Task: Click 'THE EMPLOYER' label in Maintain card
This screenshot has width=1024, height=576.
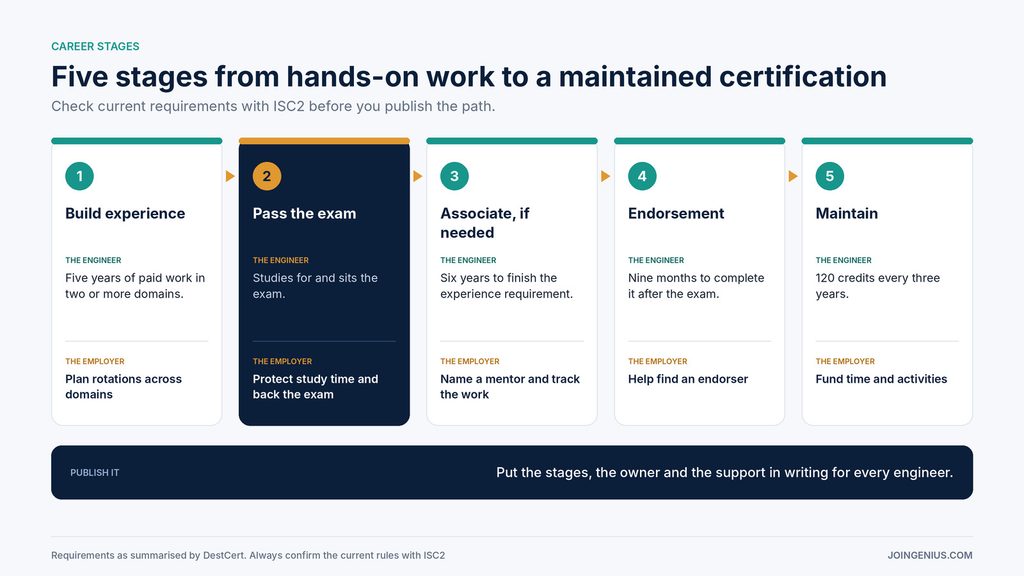Action: point(845,361)
